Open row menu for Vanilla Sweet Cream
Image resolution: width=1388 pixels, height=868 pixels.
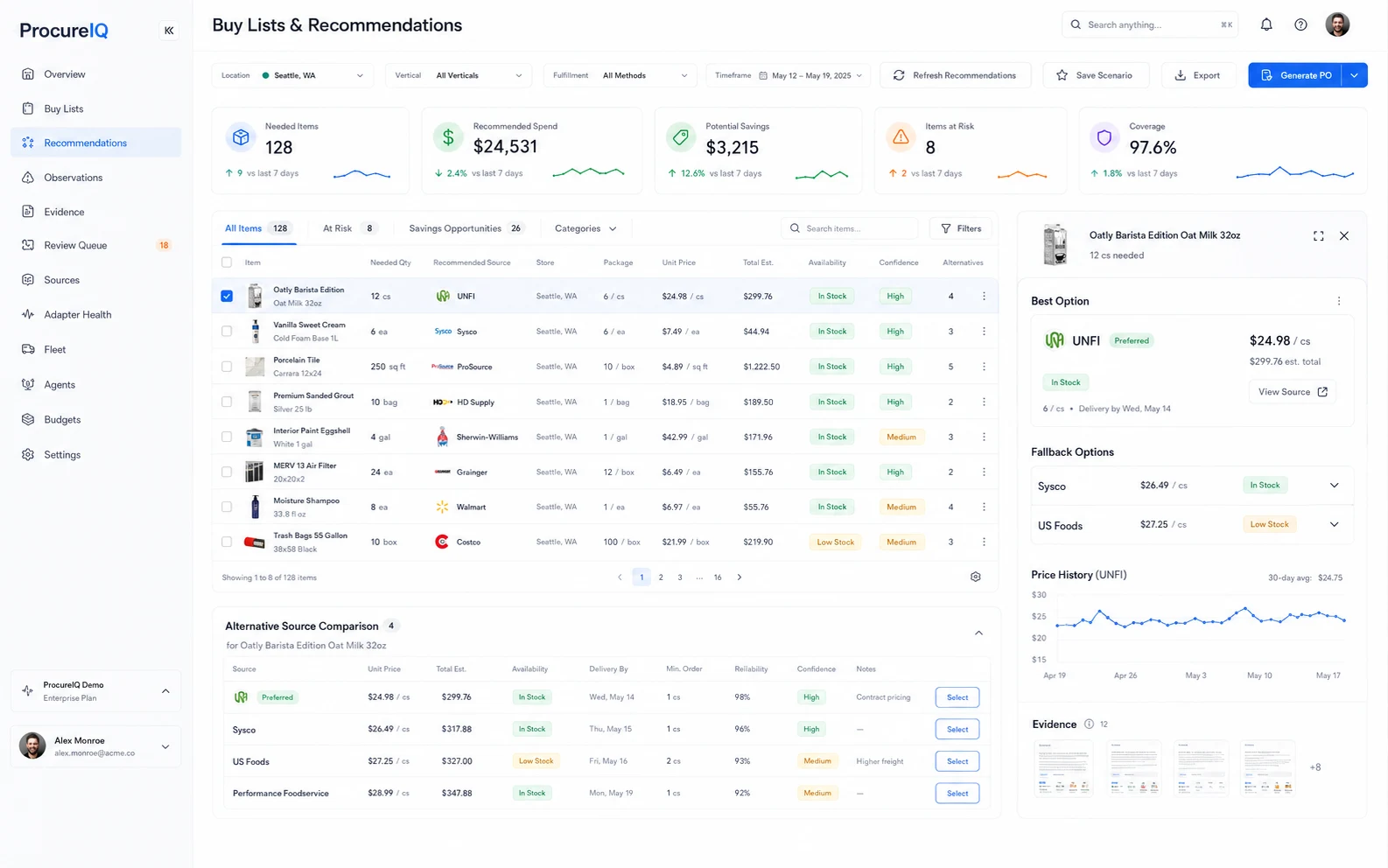coord(984,332)
